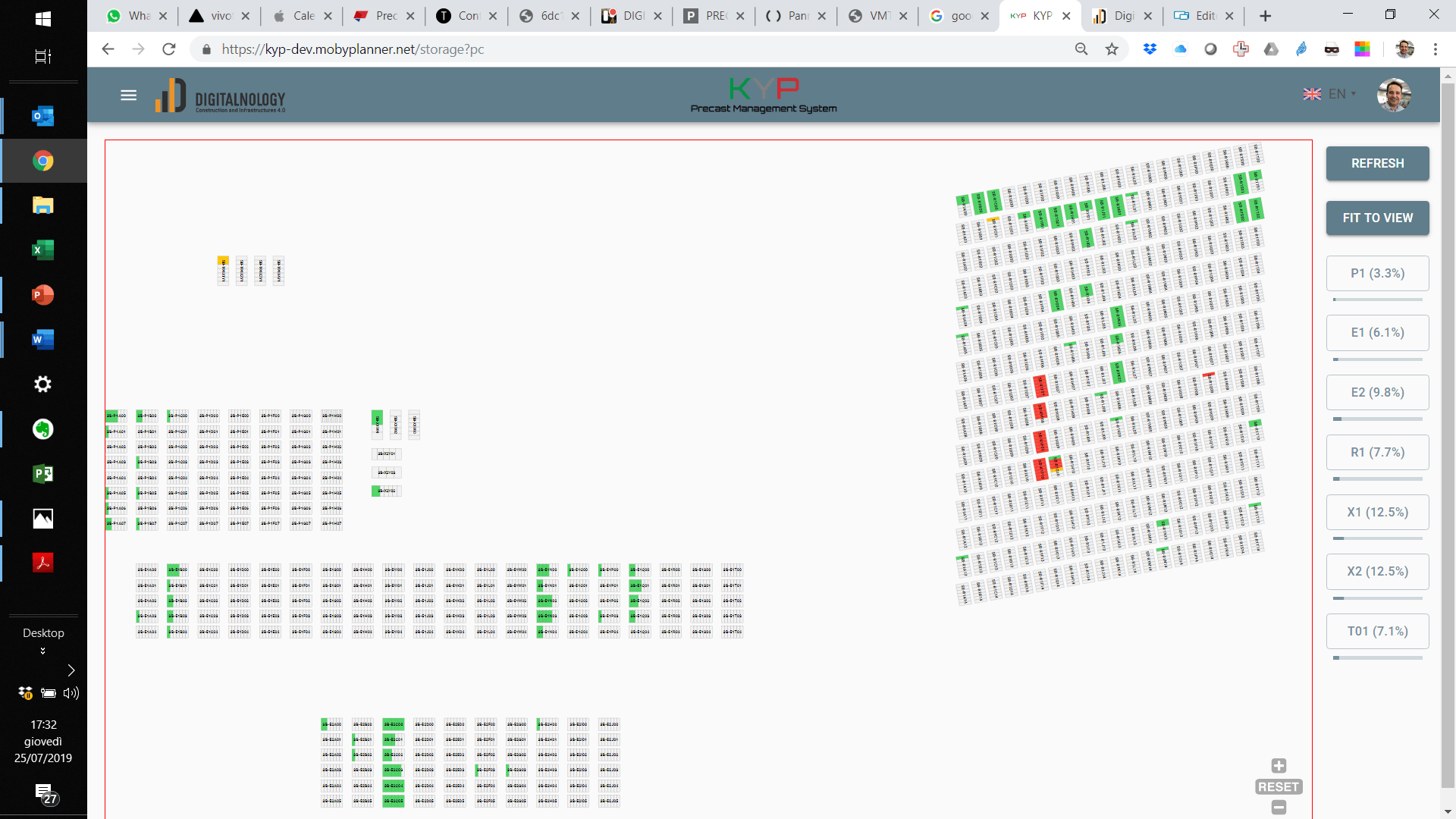Click the browser zoom magnifier icon
This screenshot has width=1456, height=819.
1081,49
